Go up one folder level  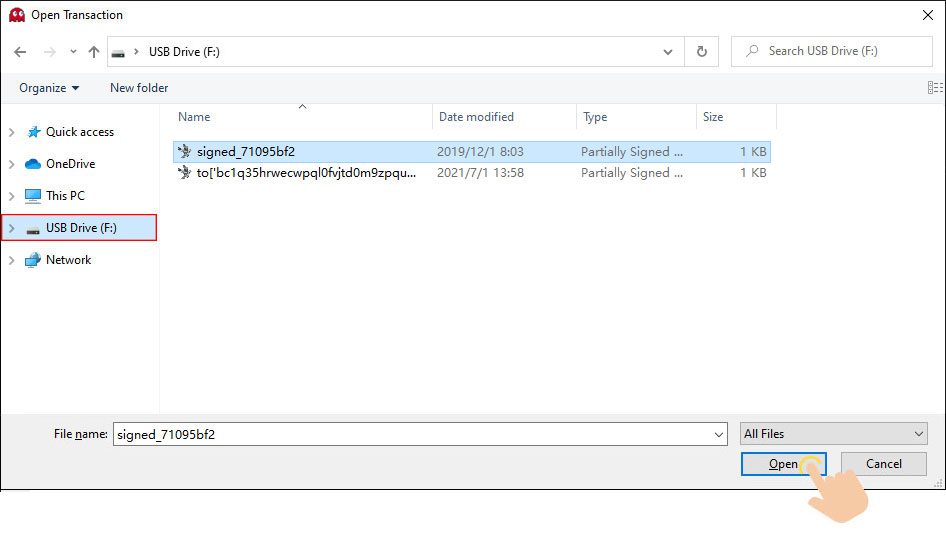(94, 52)
